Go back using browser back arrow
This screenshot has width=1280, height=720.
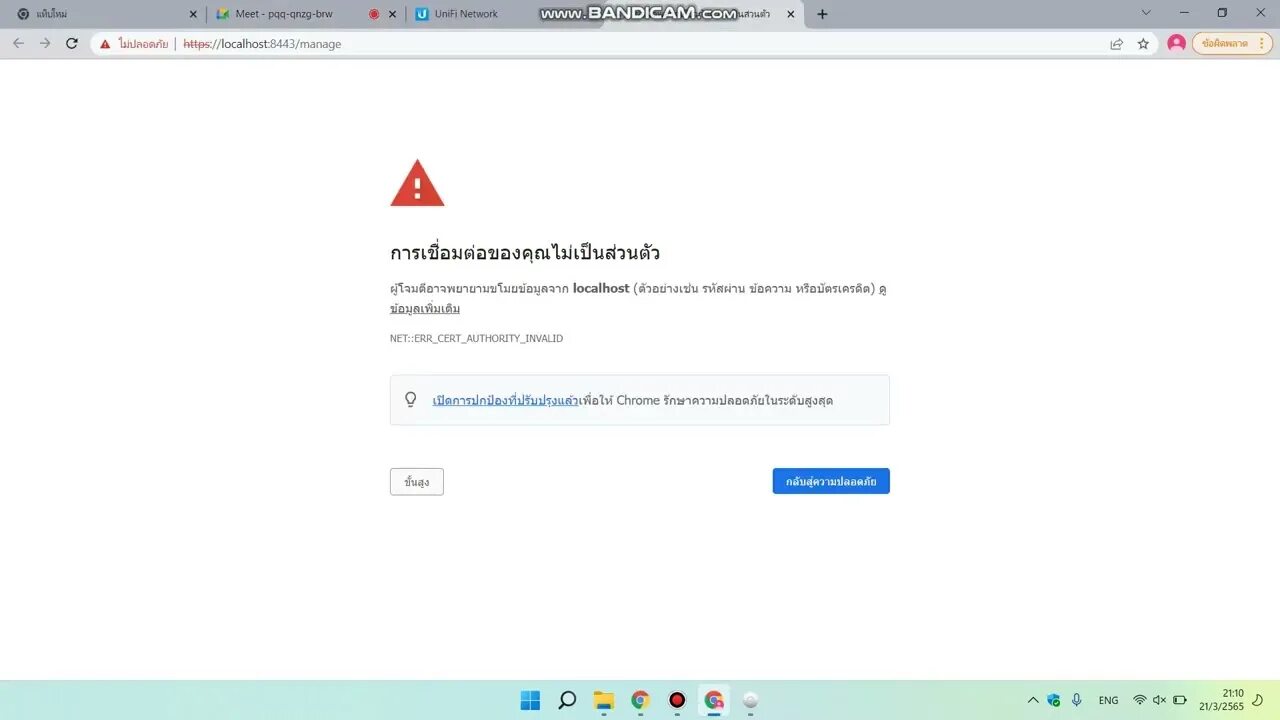click(x=18, y=44)
